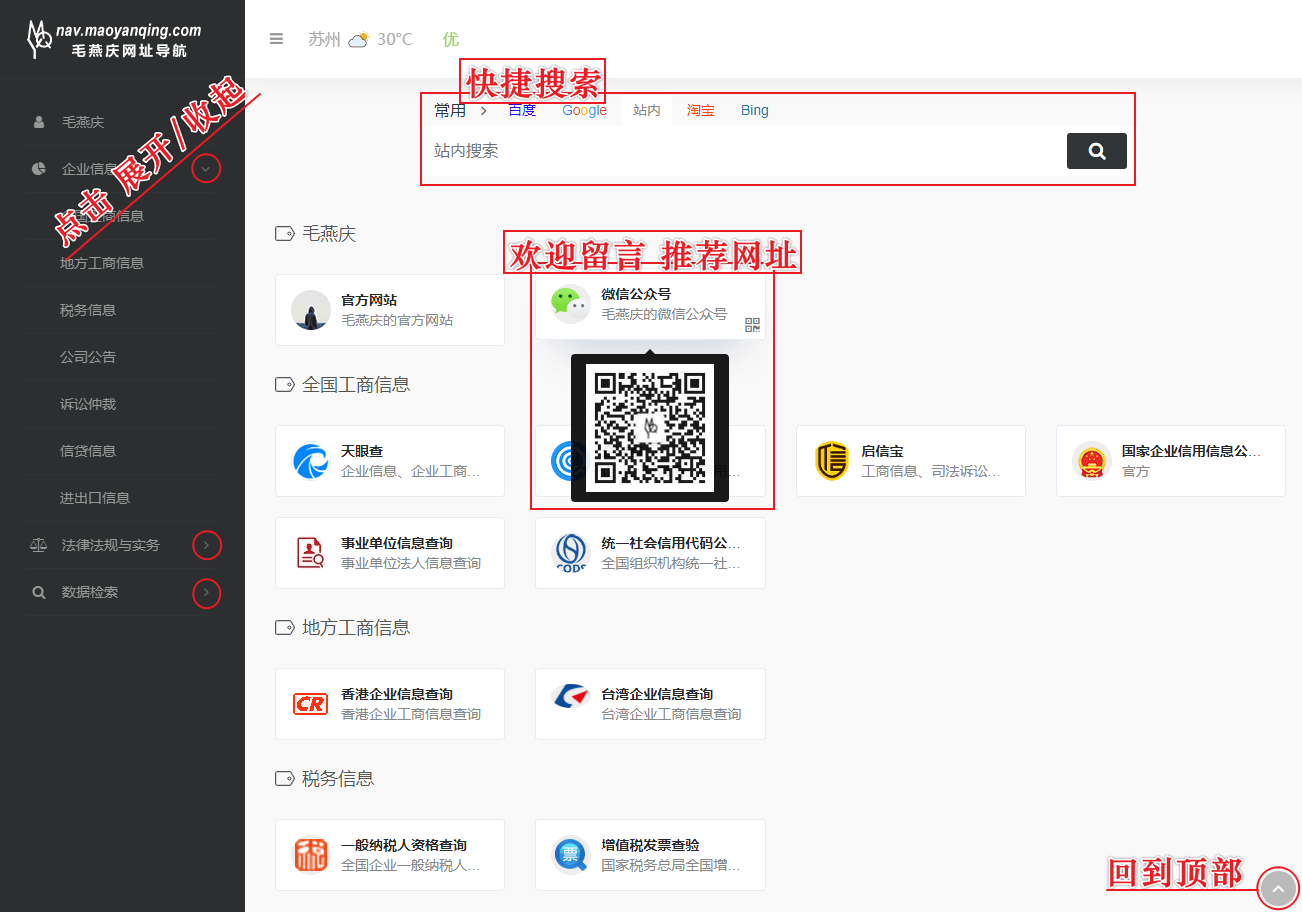This screenshot has height=912, width=1302.
Task: Open the 天眼查 site icon
Action: (311, 461)
